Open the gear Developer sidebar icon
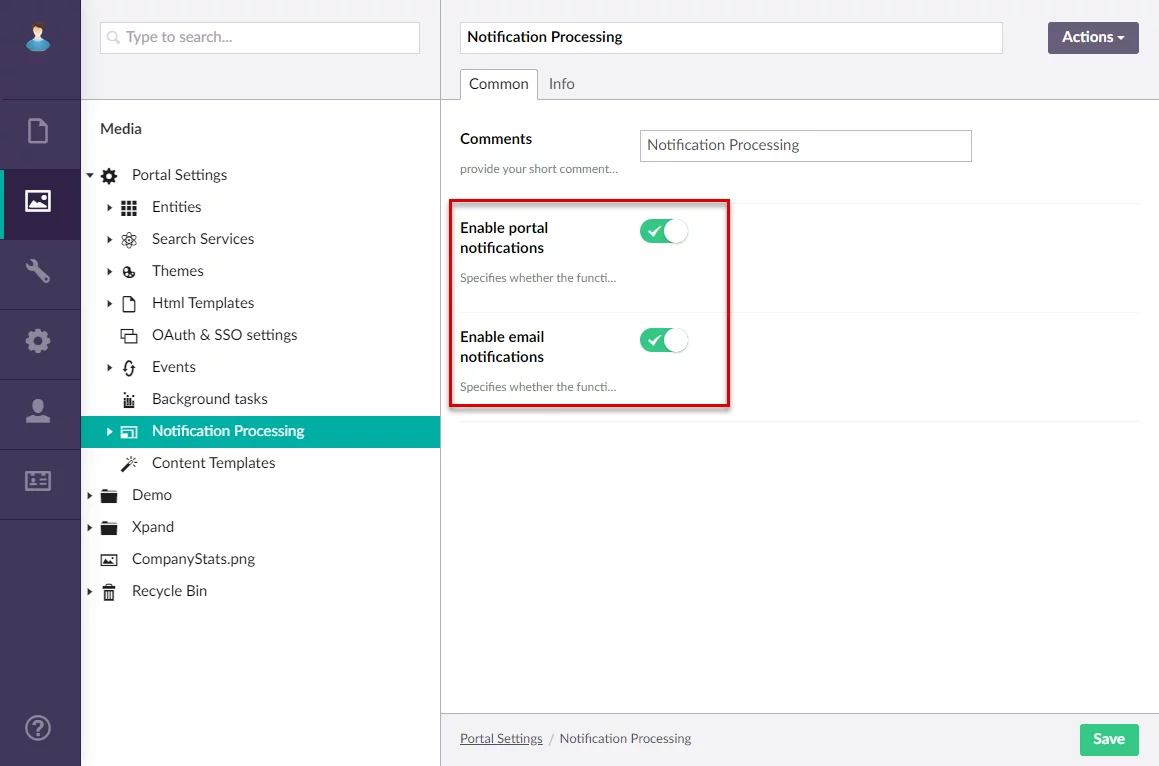 [38, 341]
